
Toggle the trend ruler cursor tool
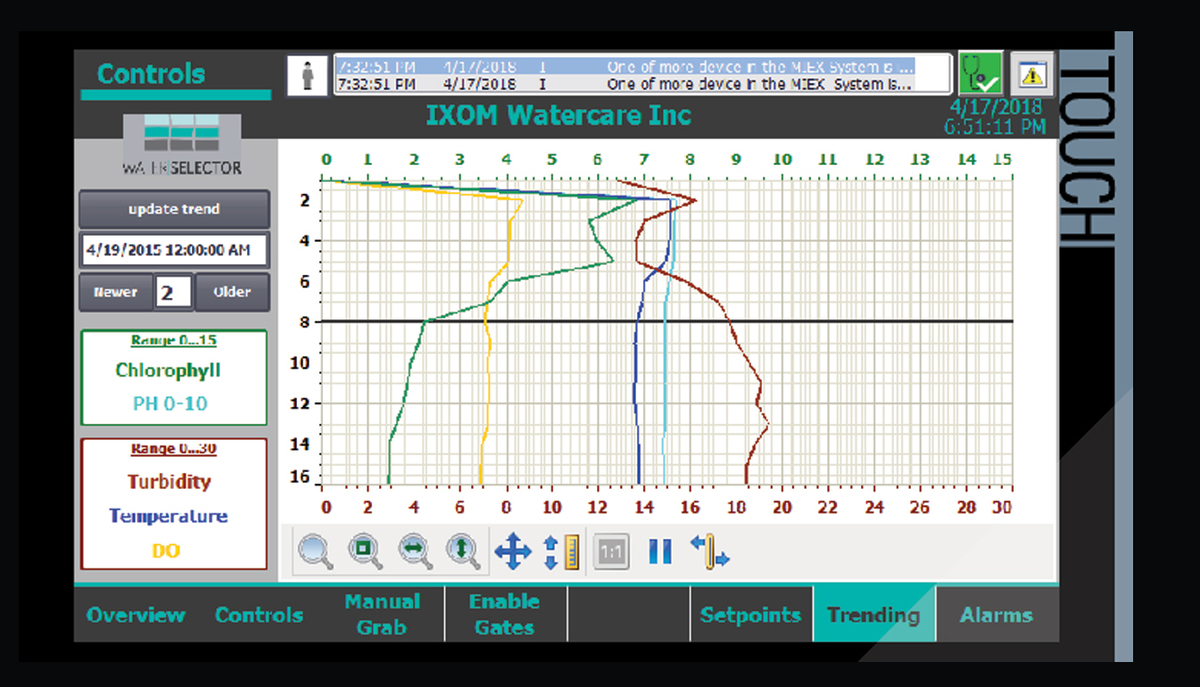click(710, 552)
